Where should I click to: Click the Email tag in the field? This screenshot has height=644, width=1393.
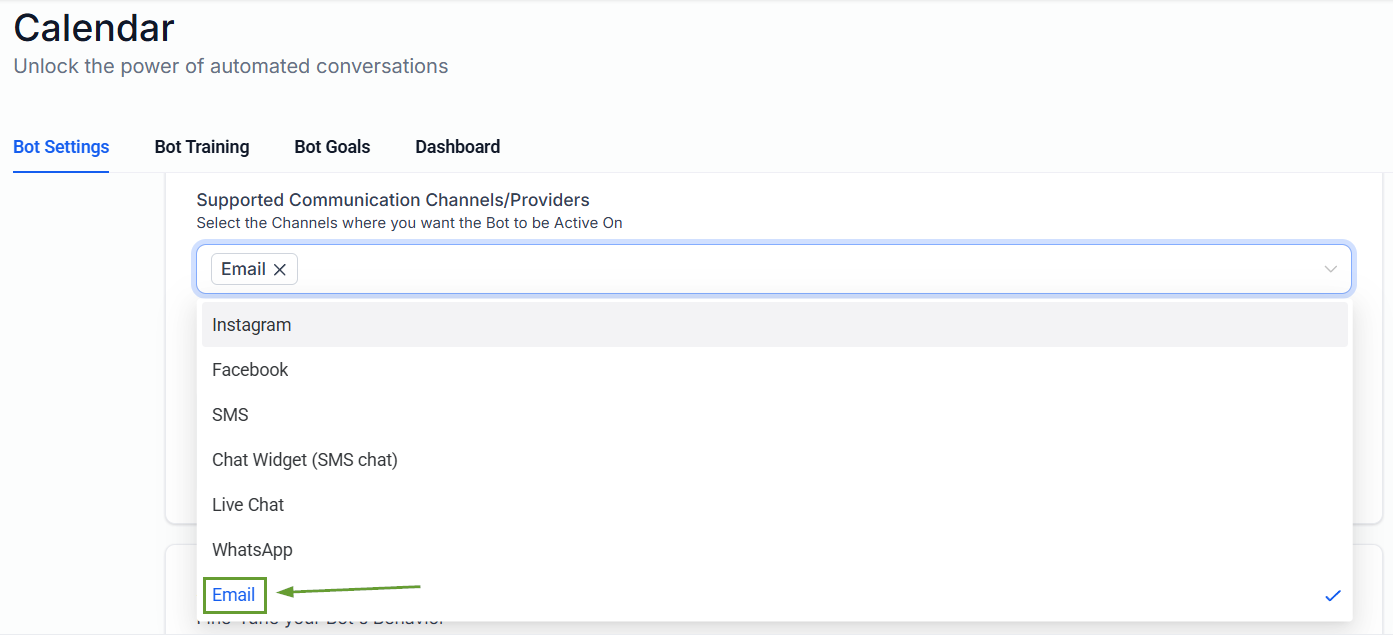click(243, 269)
